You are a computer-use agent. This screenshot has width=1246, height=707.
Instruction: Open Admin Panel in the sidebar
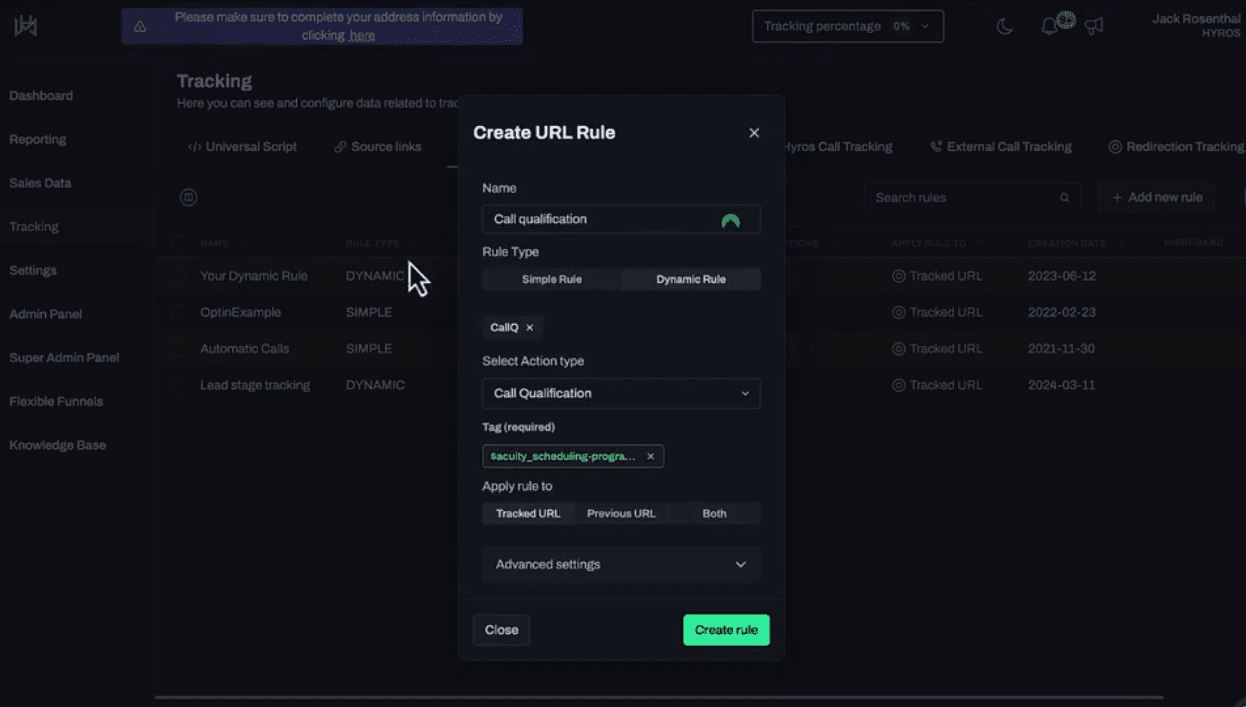tap(46, 314)
